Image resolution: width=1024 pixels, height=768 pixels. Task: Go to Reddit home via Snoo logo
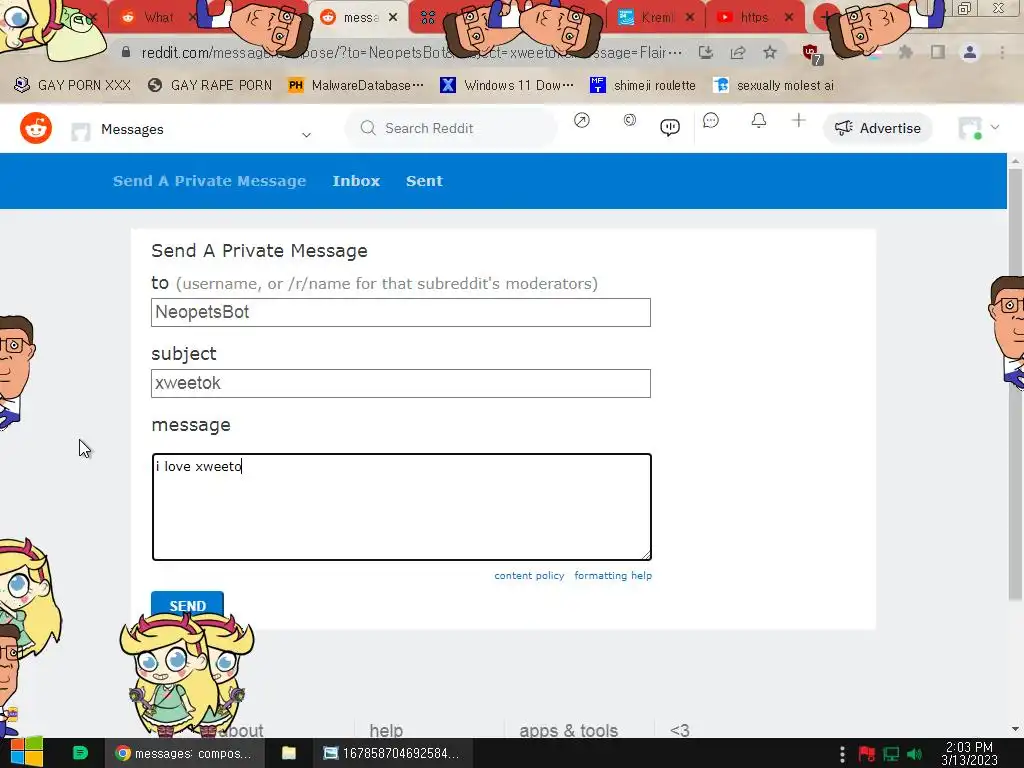(x=36, y=128)
